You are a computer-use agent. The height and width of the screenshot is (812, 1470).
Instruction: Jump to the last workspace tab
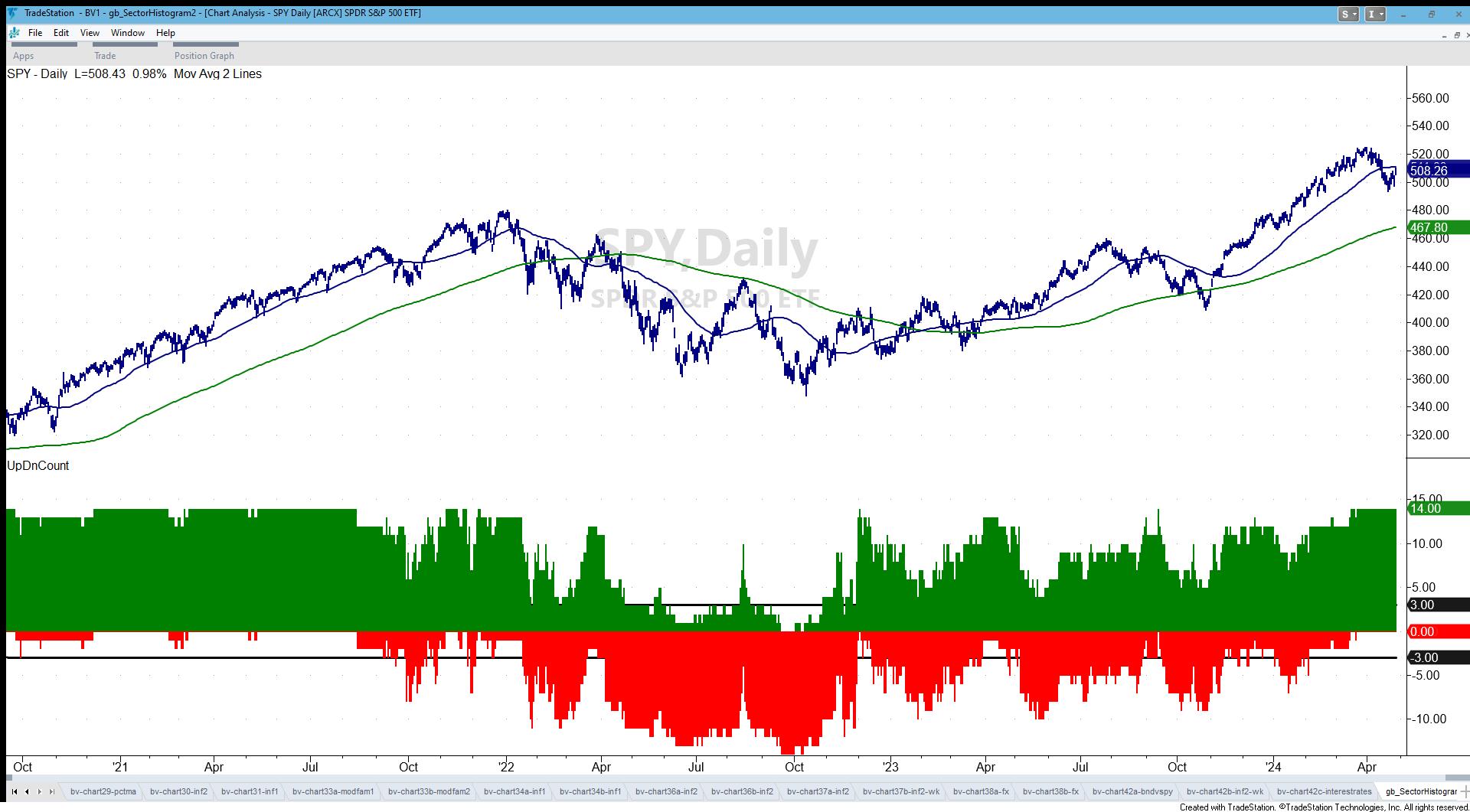[x=51, y=791]
